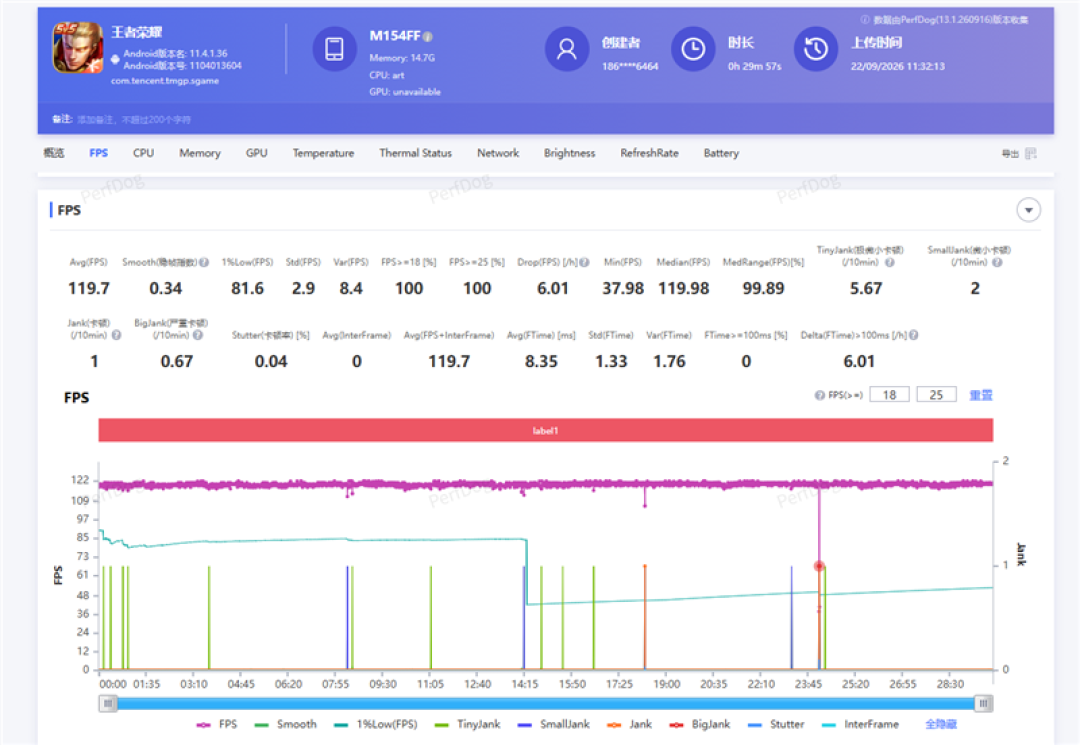Image resolution: width=1080 pixels, height=745 pixels.
Task: Click the upload time history icon
Action: click(x=816, y=49)
